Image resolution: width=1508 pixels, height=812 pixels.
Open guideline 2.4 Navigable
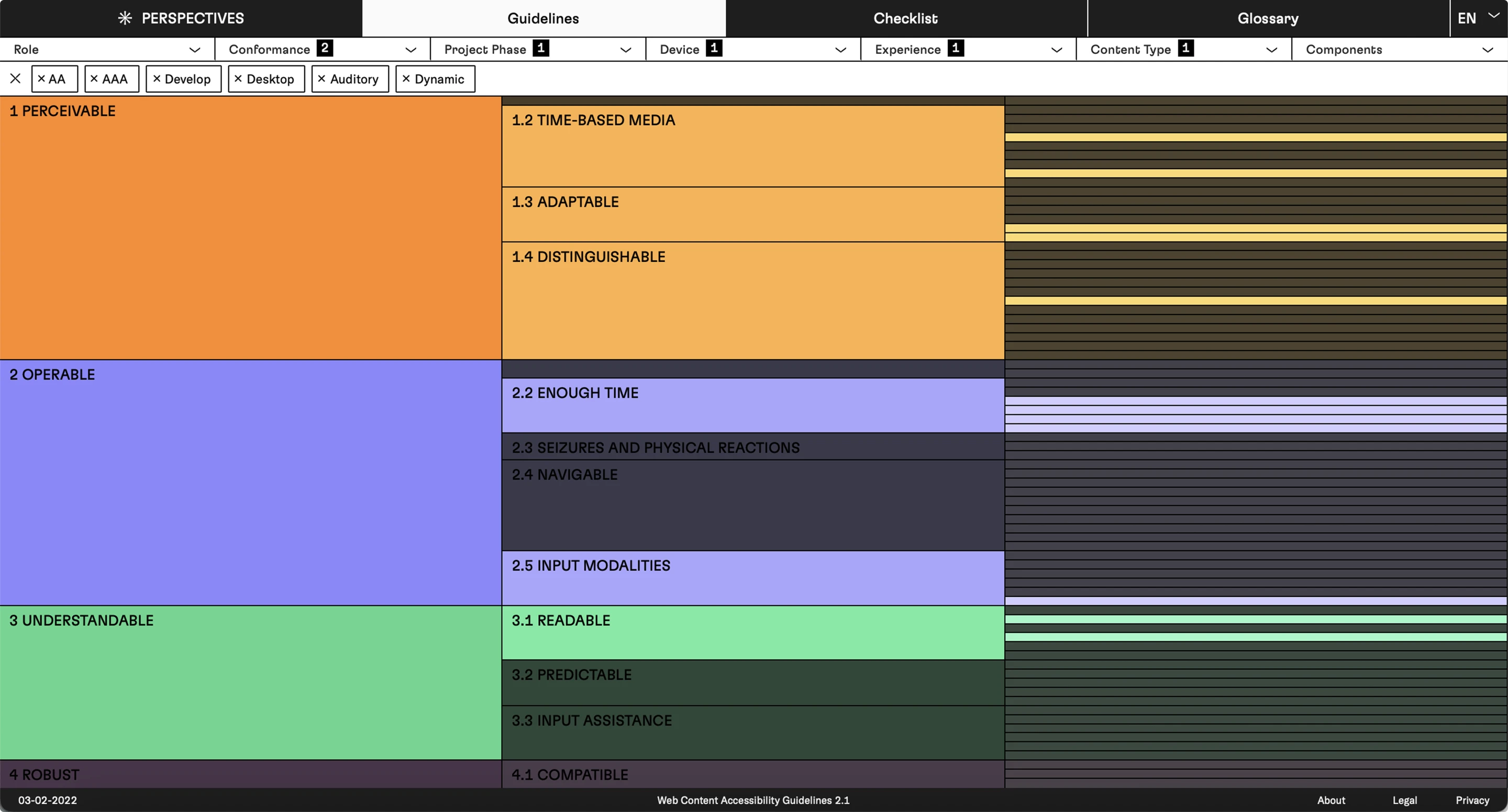click(x=753, y=505)
